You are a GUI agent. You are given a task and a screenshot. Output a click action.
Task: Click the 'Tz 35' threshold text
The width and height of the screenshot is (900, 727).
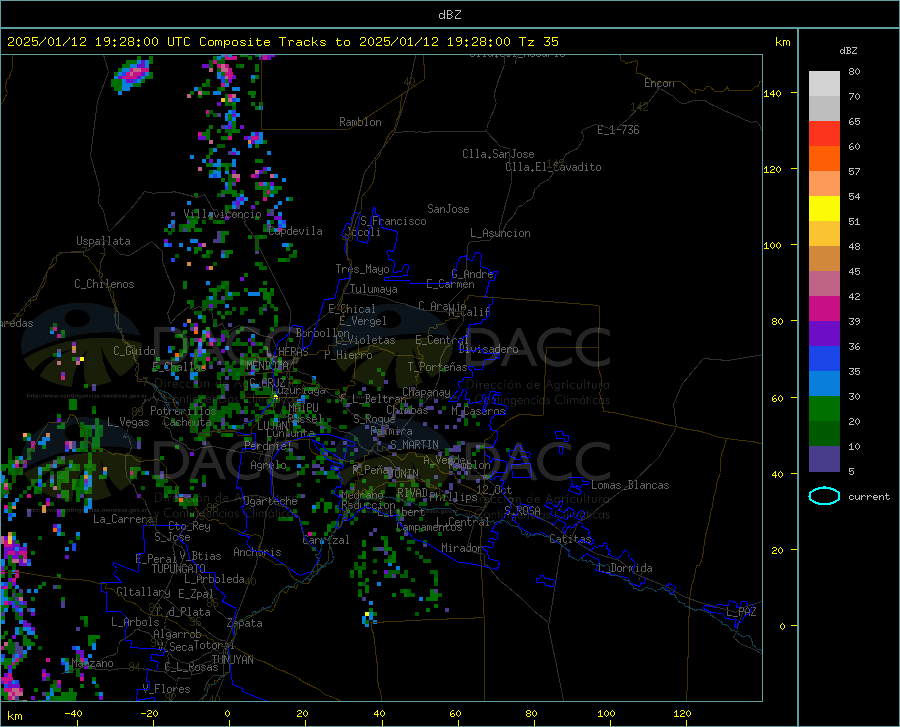pyautogui.click(x=538, y=42)
